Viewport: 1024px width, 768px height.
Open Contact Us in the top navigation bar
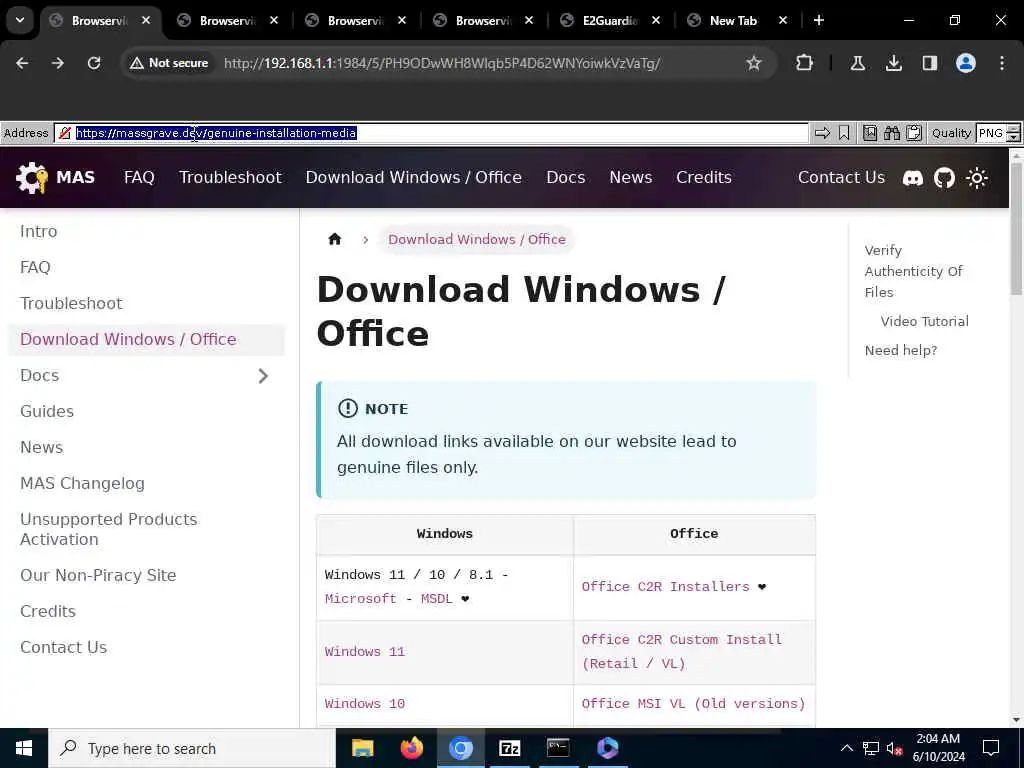[x=841, y=178]
